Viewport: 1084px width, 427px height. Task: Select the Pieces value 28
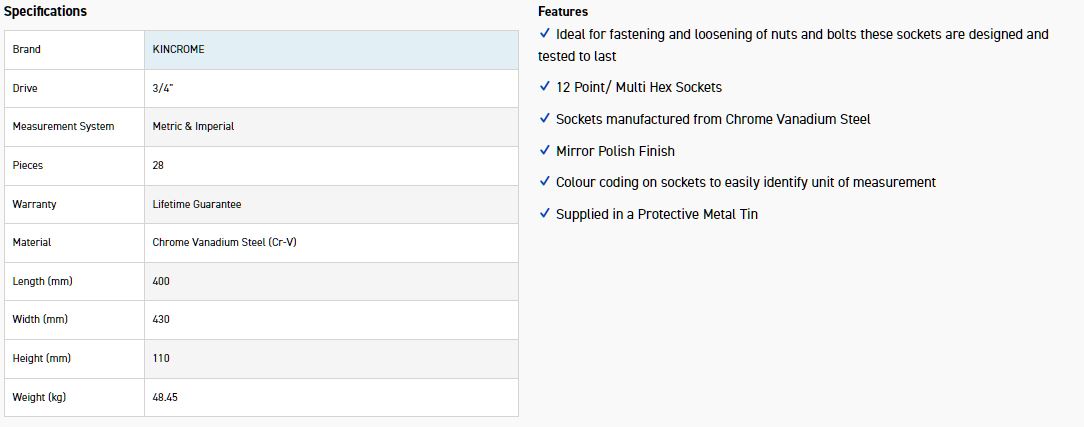click(158, 165)
